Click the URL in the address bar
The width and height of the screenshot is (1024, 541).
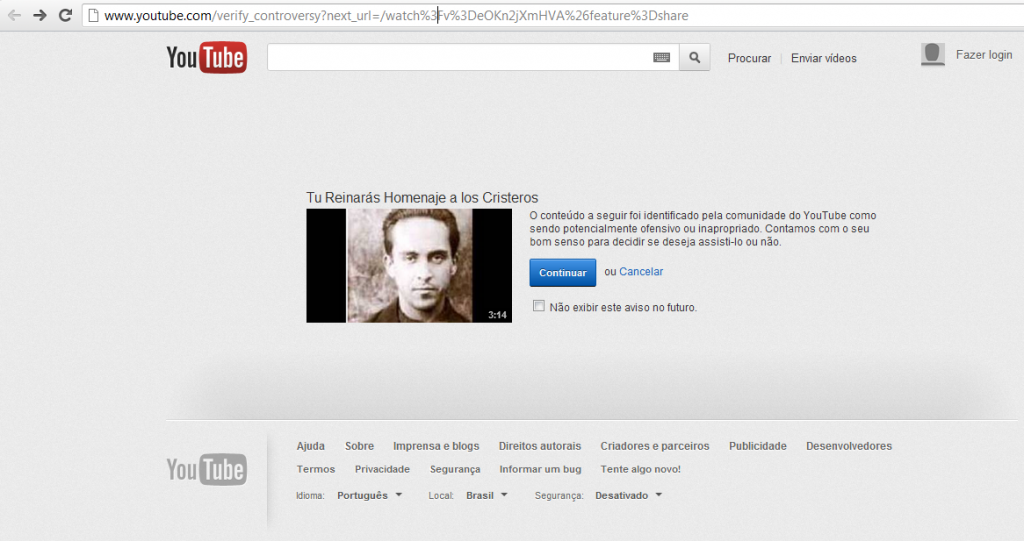tap(396, 16)
